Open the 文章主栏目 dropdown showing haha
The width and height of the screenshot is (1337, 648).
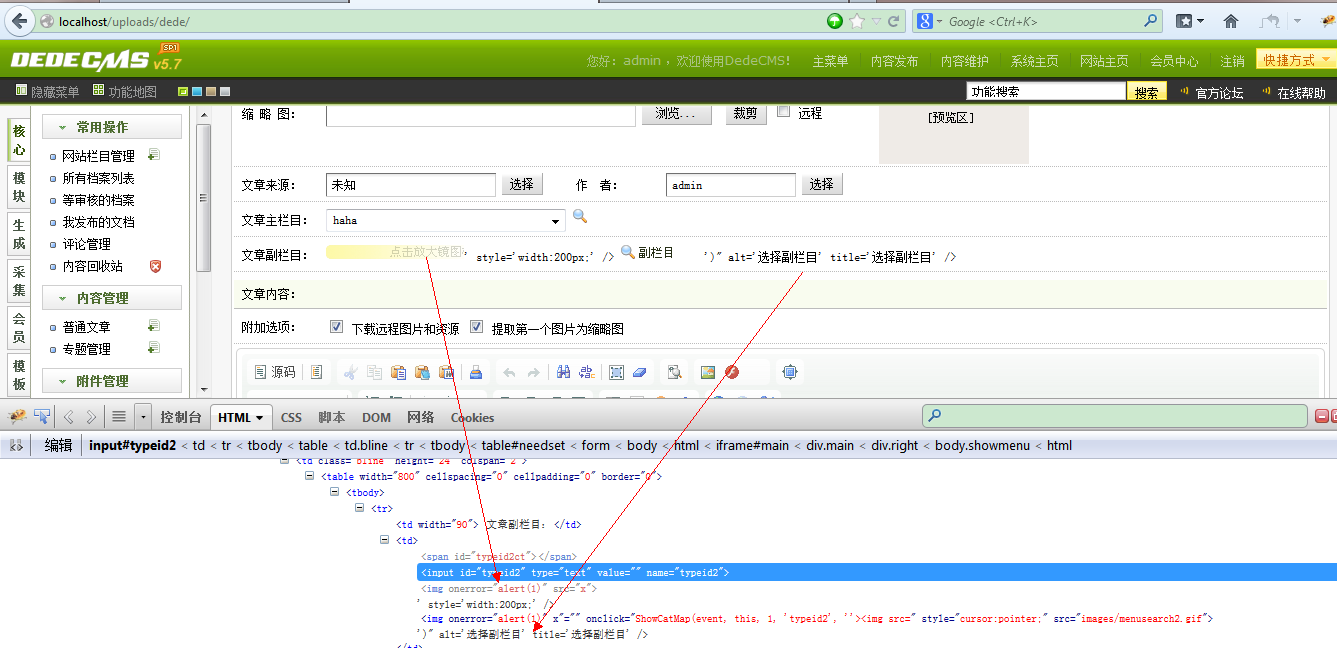(446, 220)
